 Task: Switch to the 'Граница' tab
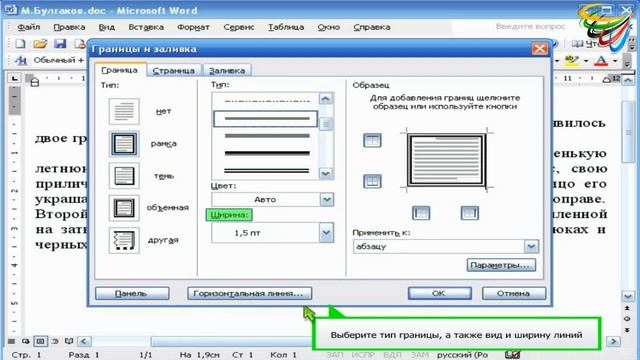[x=120, y=70]
